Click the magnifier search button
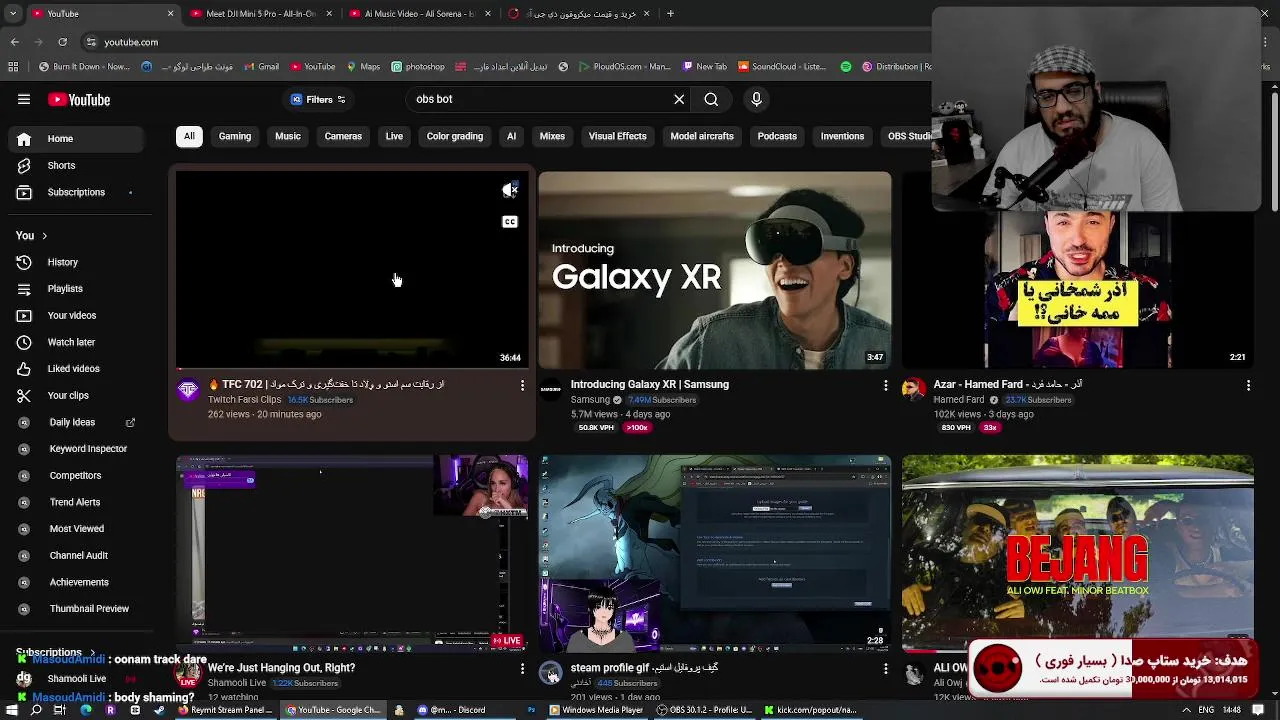The width and height of the screenshot is (1280, 720). click(x=711, y=99)
